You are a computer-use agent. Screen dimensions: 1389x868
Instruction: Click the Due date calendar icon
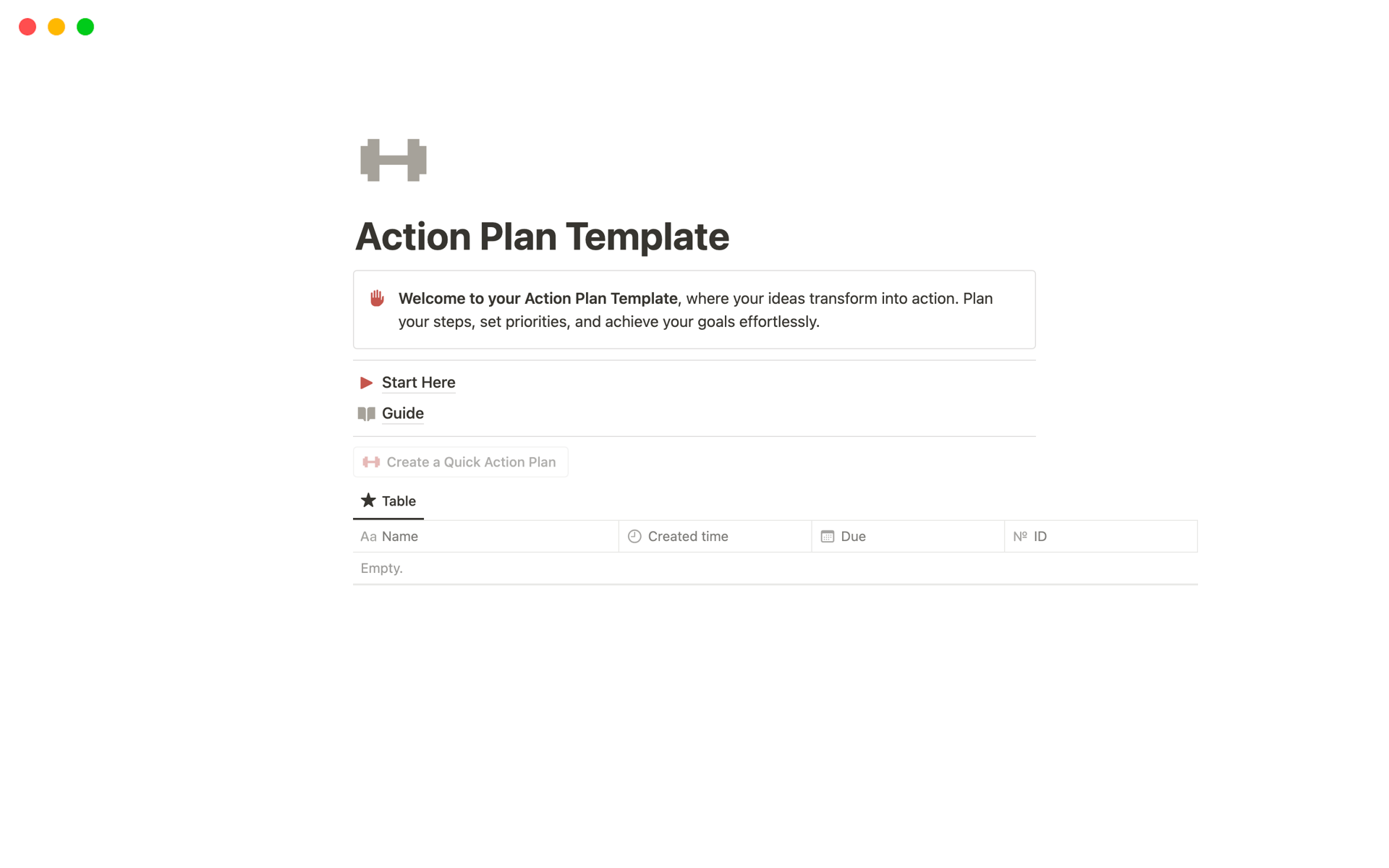coord(827,535)
